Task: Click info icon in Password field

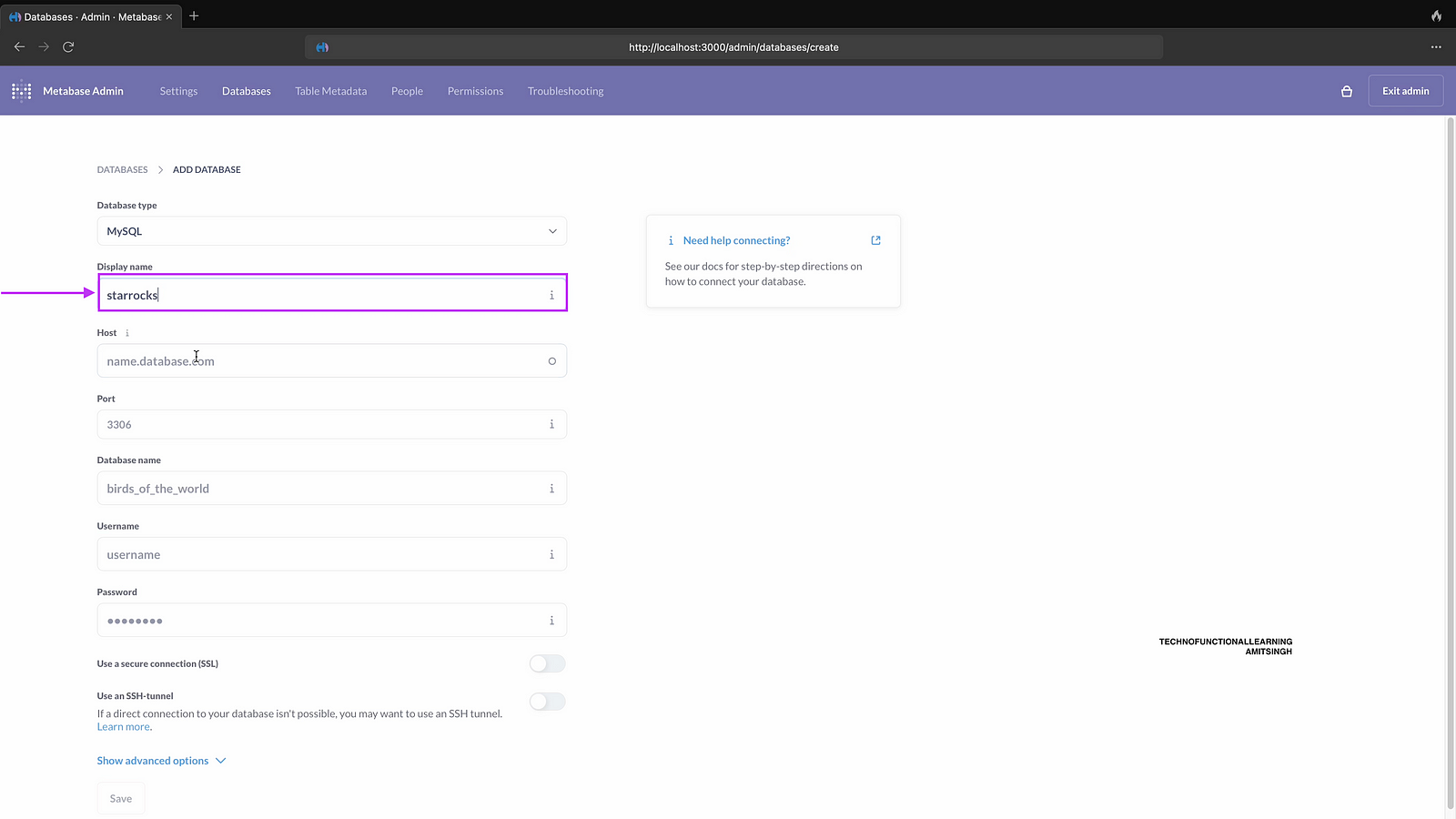Action: pyautogui.click(x=551, y=621)
